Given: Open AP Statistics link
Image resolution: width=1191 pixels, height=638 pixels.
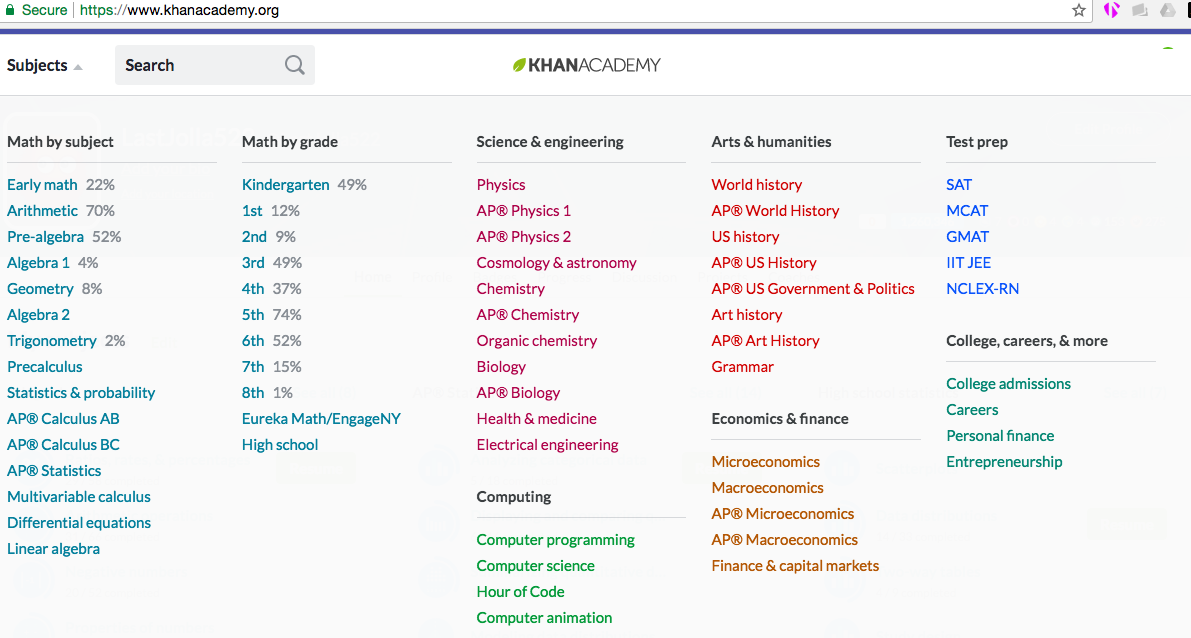Looking at the screenshot, I should coord(54,470).
